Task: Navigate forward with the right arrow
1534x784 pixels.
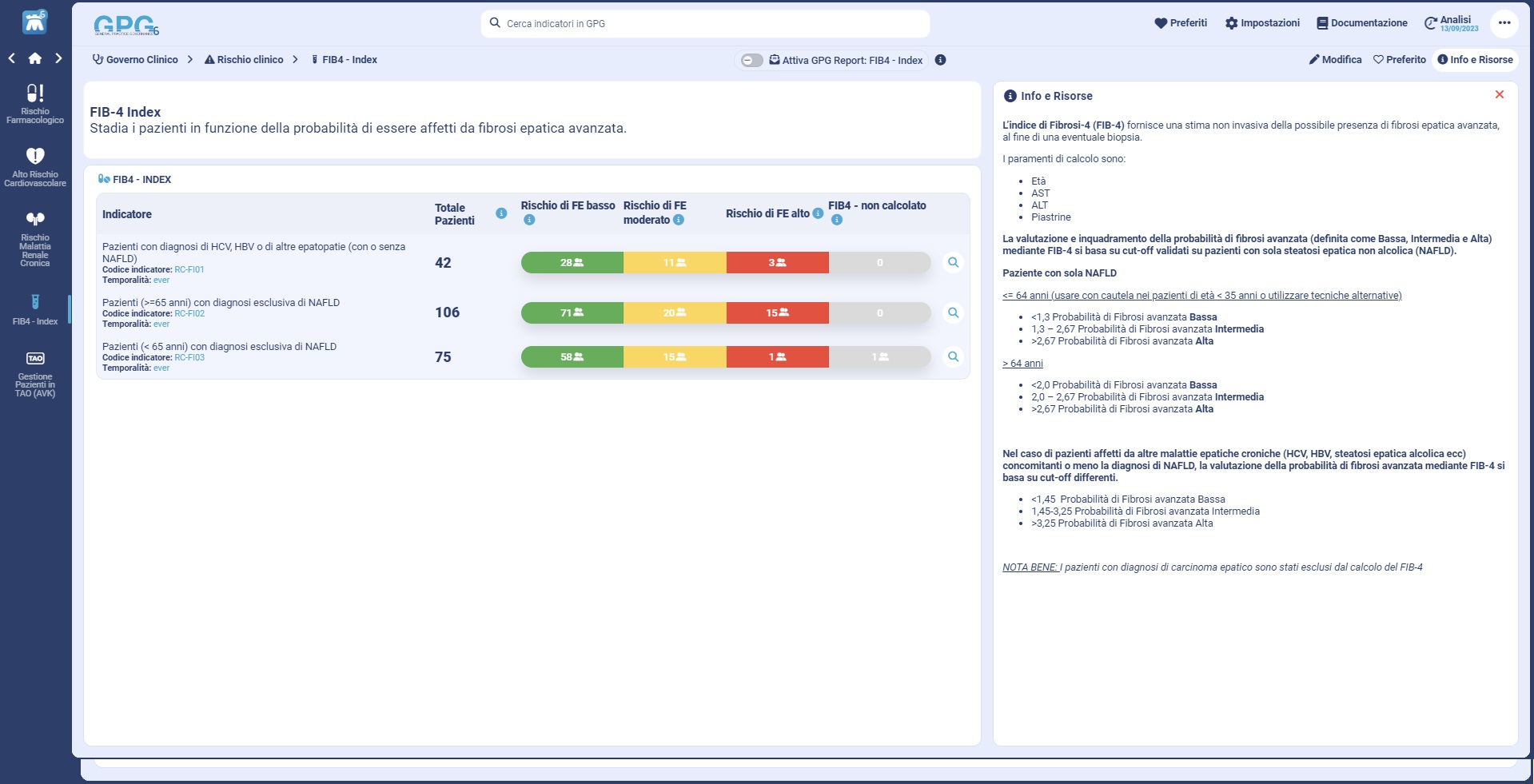Action: (58, 58)
